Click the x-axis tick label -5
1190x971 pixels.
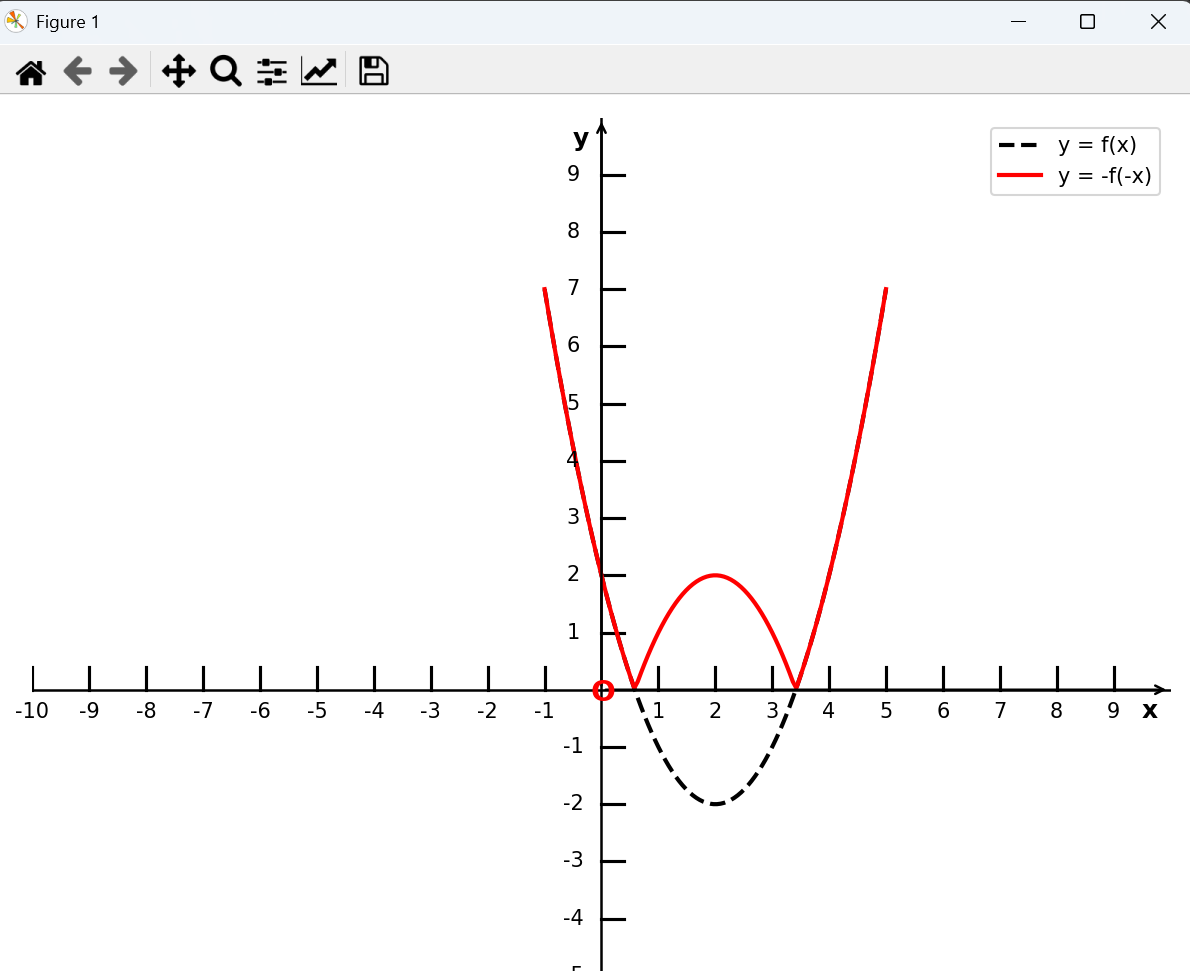pos(316,711)
